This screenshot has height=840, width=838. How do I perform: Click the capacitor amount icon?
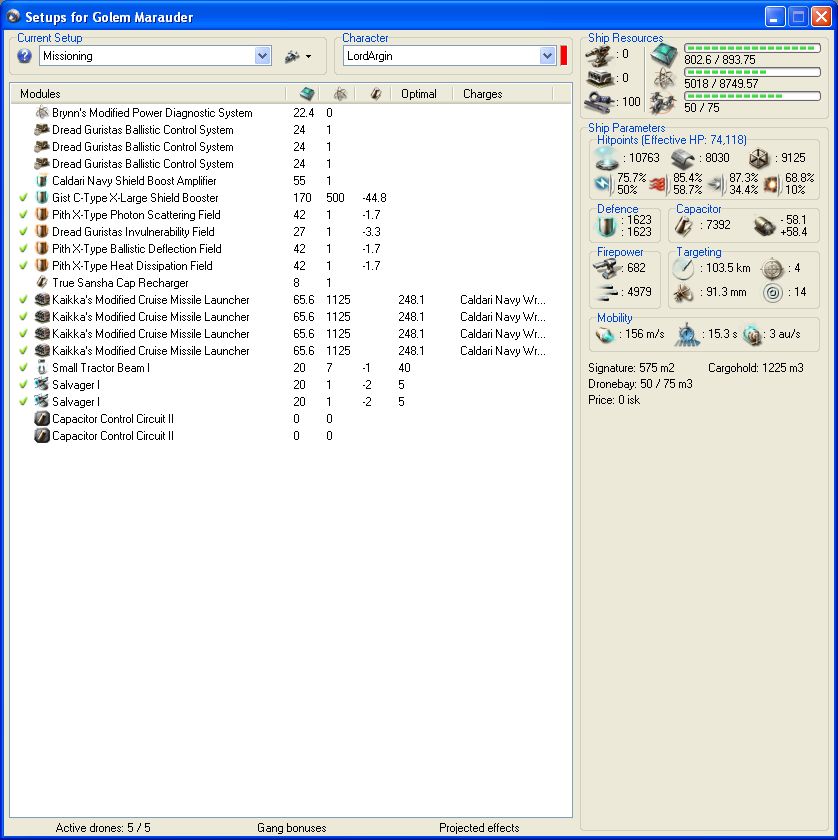pos(684,226)
